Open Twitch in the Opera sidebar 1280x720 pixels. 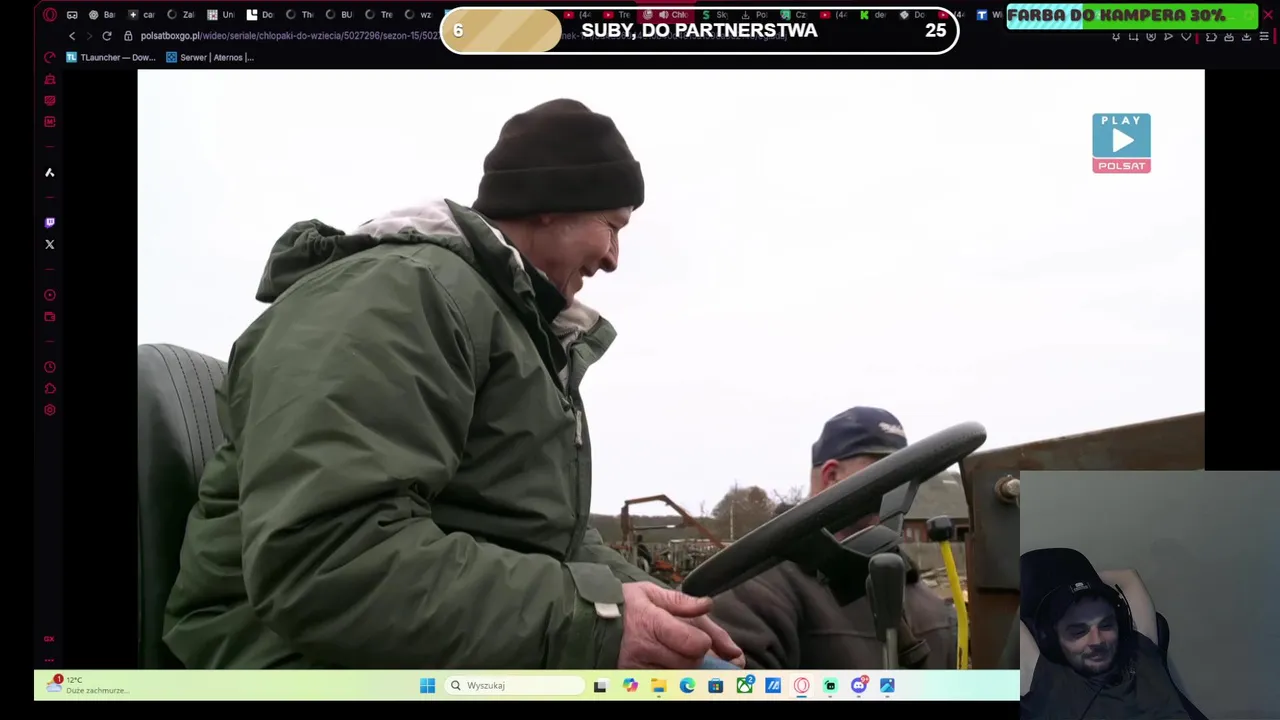coord(49,222)
